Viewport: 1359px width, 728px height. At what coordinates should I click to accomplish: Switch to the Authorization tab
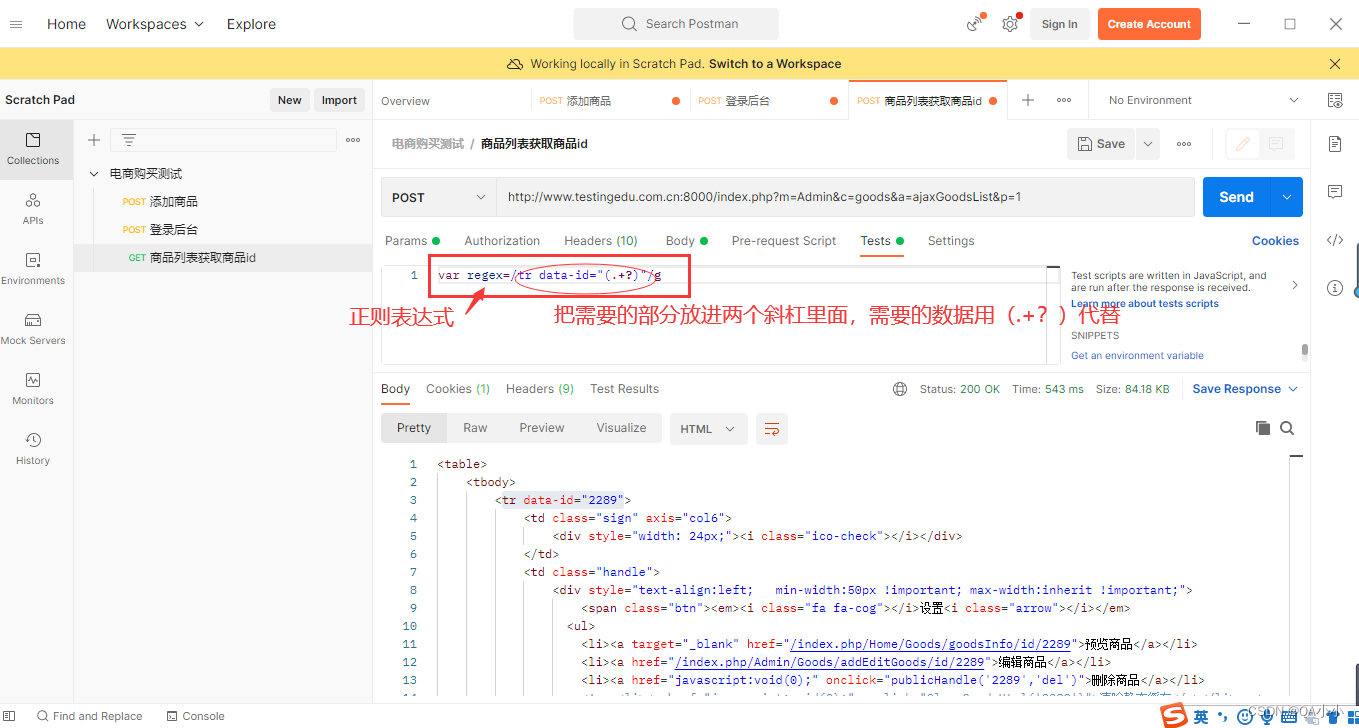502,241
